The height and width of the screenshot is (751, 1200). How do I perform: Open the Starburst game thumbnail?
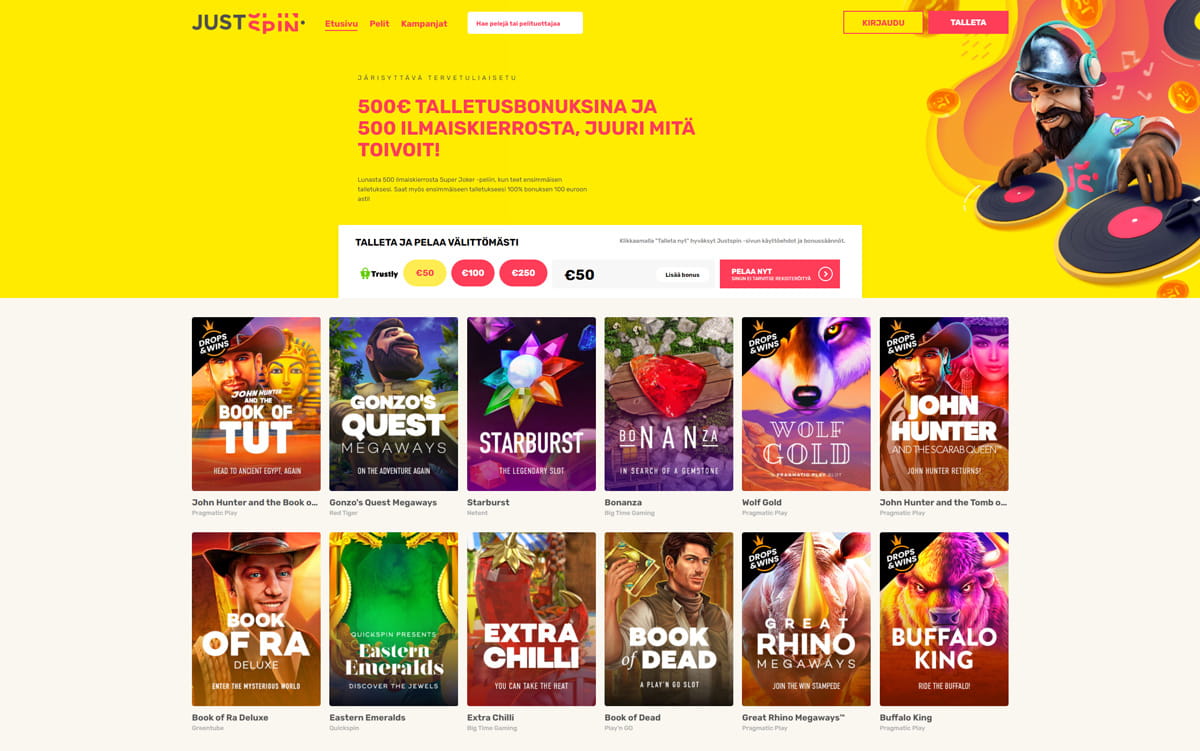(531, 404)
